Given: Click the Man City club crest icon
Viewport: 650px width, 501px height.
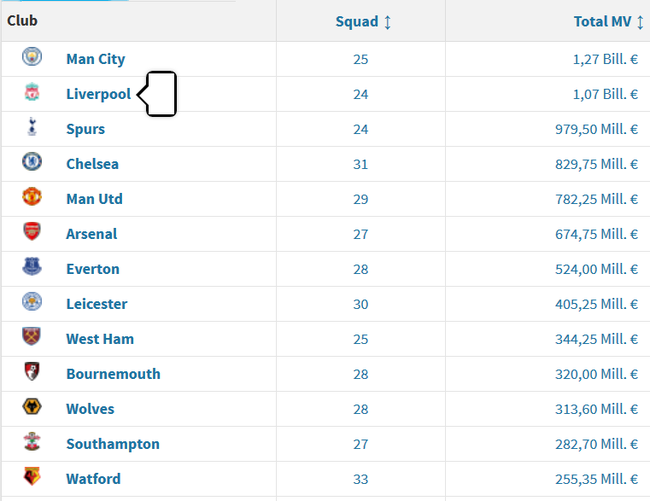Looking at the screenshot, I should [32, 57].
